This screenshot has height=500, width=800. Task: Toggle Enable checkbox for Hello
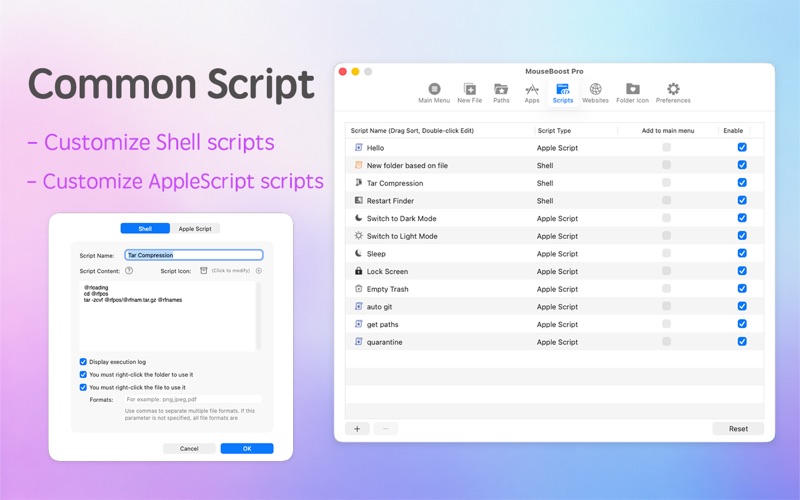pyautogui.click(x=742, y=147)
